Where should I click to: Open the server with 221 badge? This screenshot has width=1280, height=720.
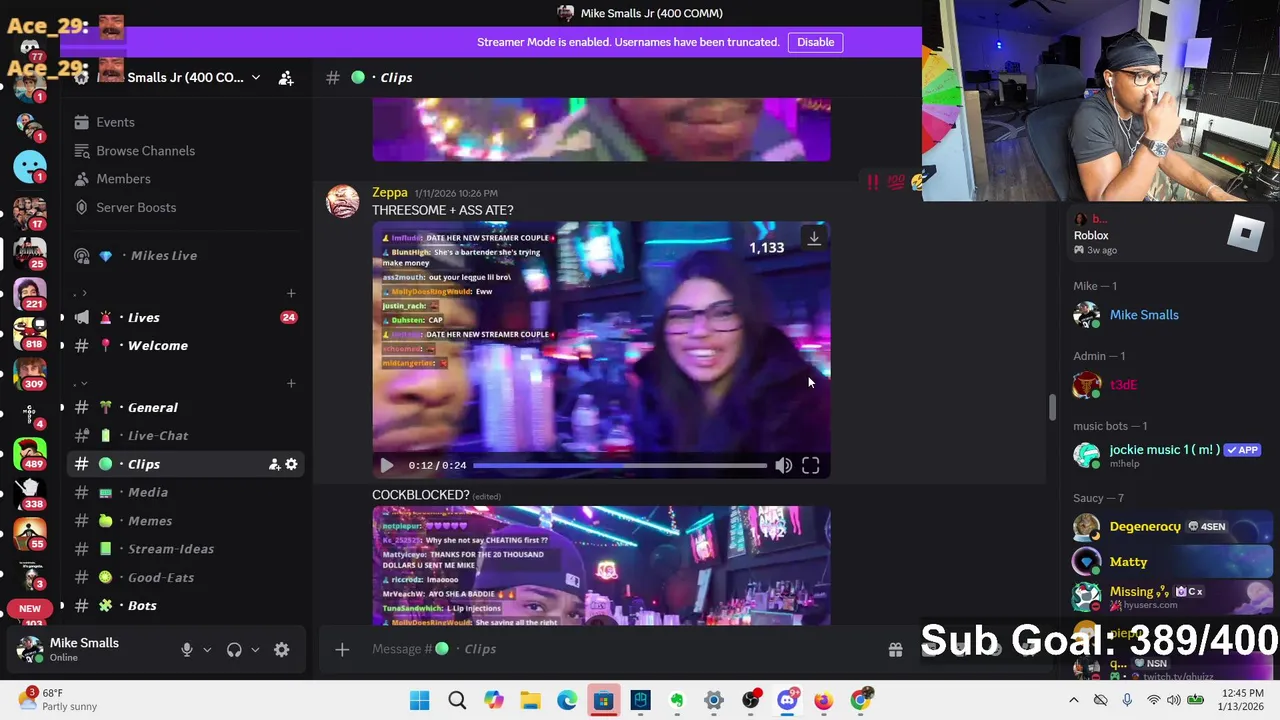click(29, 292)
